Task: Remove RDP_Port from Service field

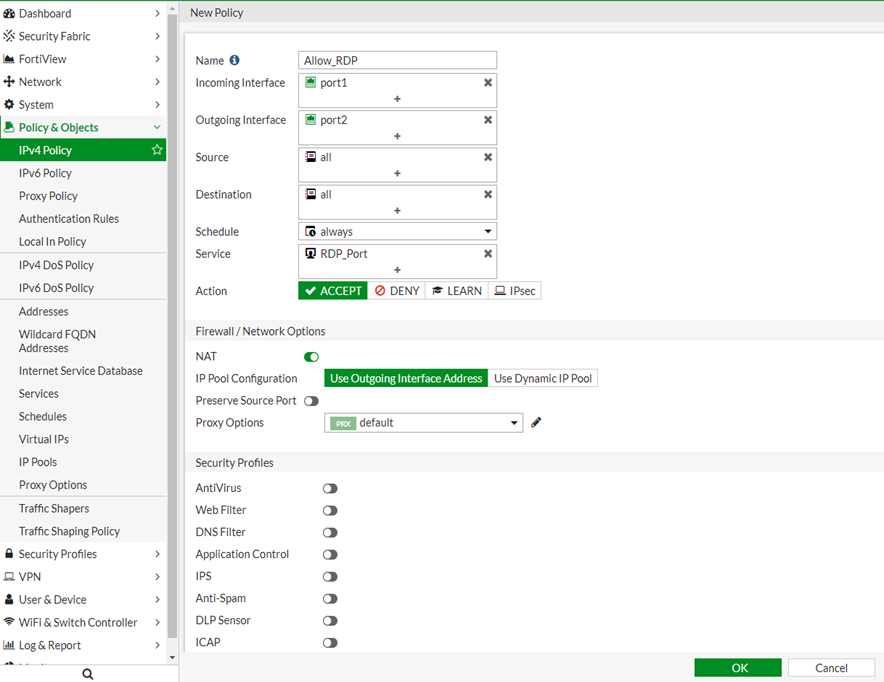Action: coord(488,254)
